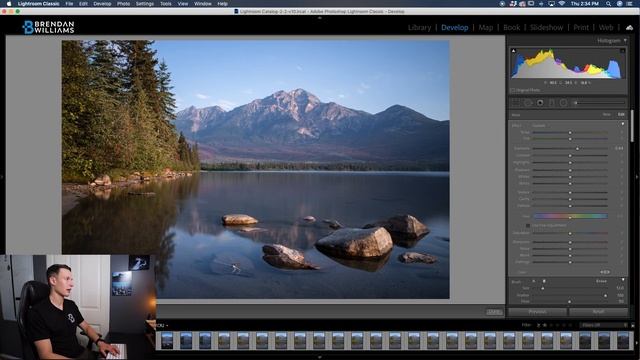Image resolution: width=640 pixels, height=360 pixels.
Task: Collapse the effect sliders disclosure triangle
Action: pos(623,124)
